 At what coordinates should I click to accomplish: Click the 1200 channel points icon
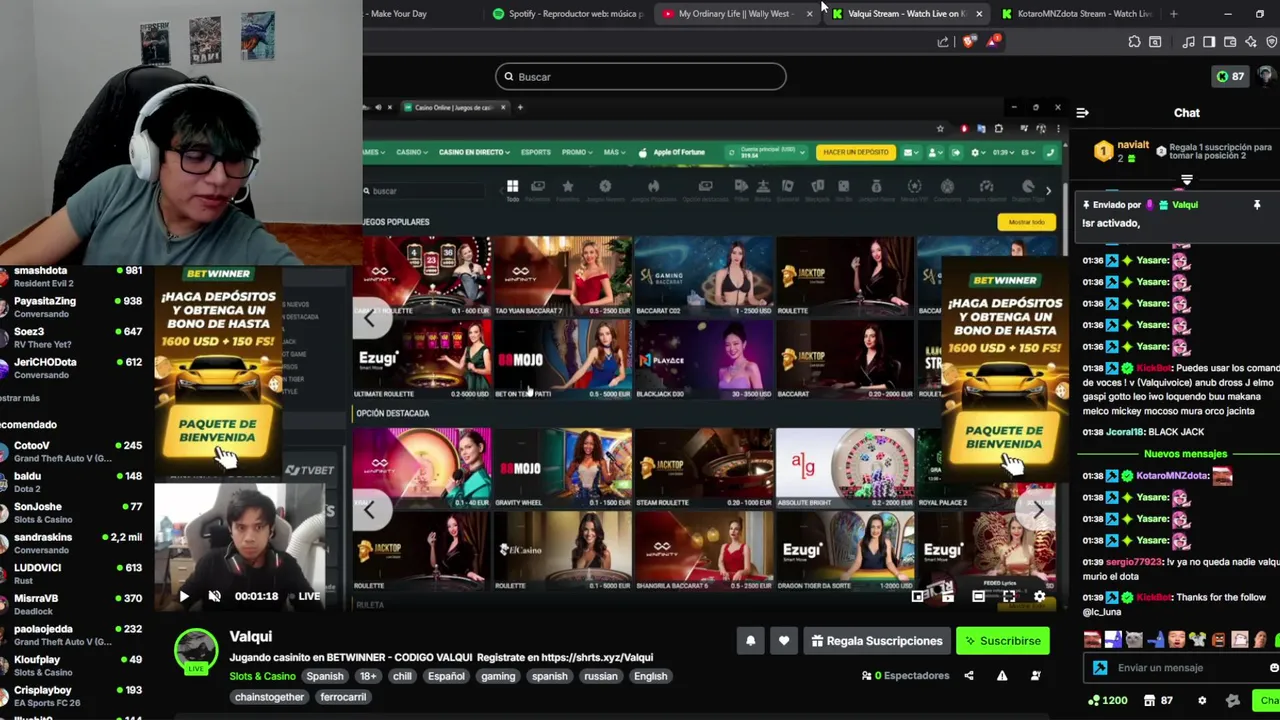click(1108, 701)
